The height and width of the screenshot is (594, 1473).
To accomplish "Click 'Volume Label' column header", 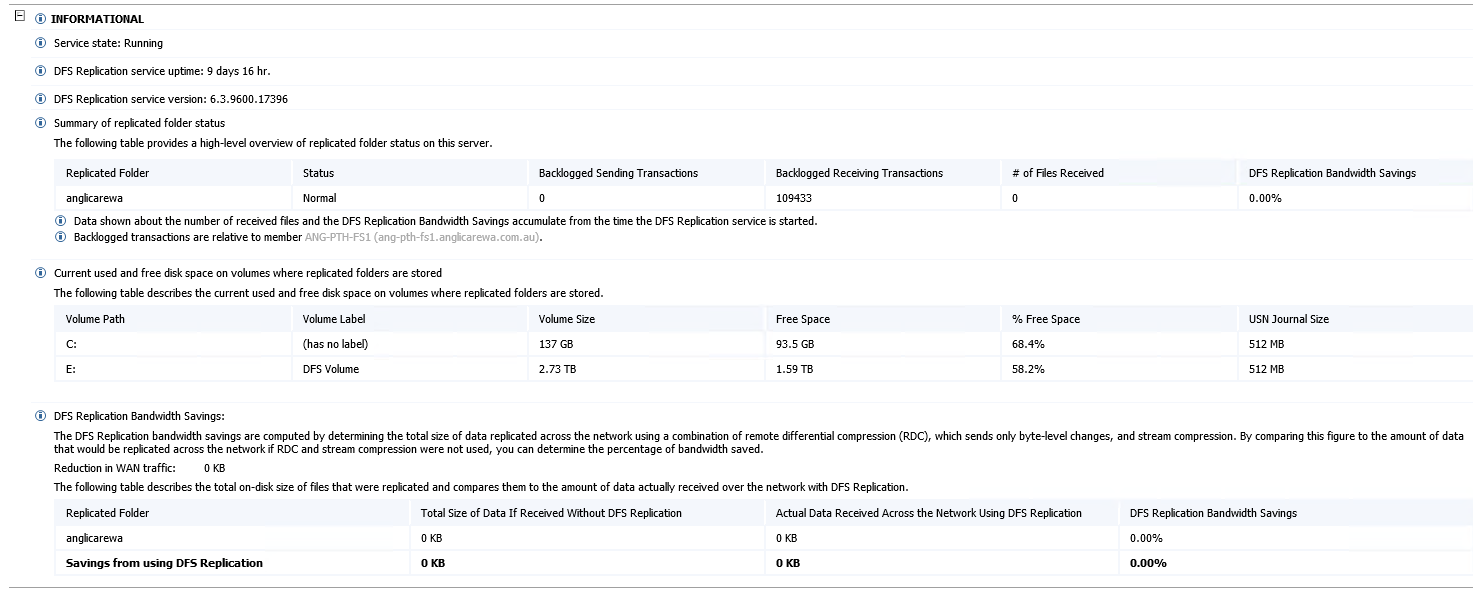I will pyautogui.click(x=334, y=319).
